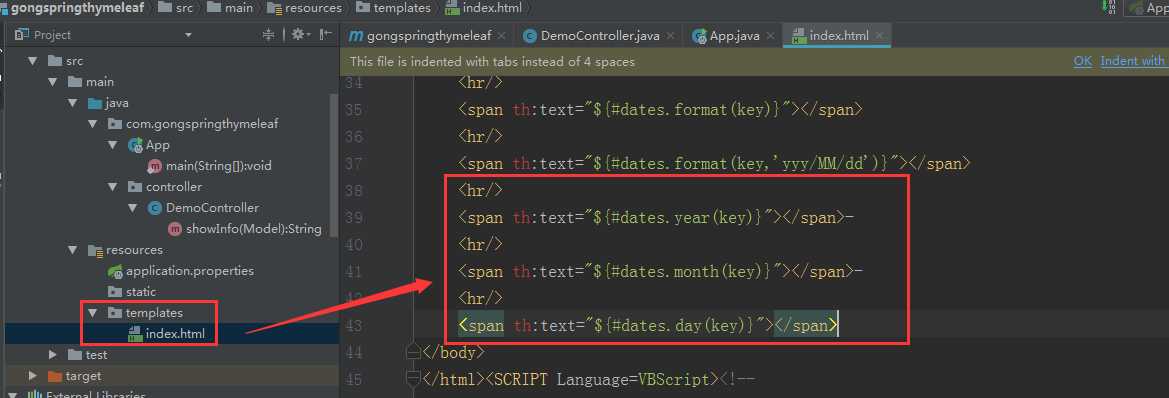Click the java source folder icon

pos(95,103)
